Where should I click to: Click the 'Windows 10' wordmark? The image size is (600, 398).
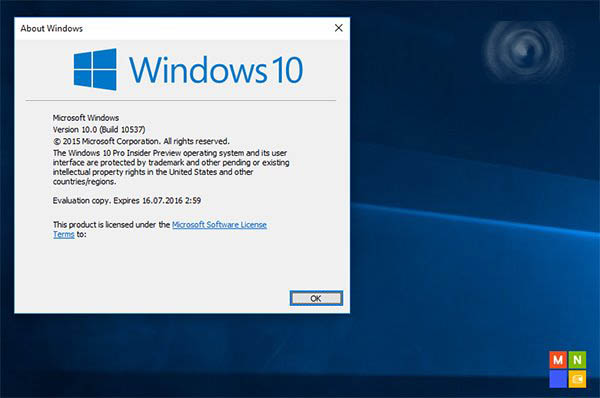(x=216, y=70)
